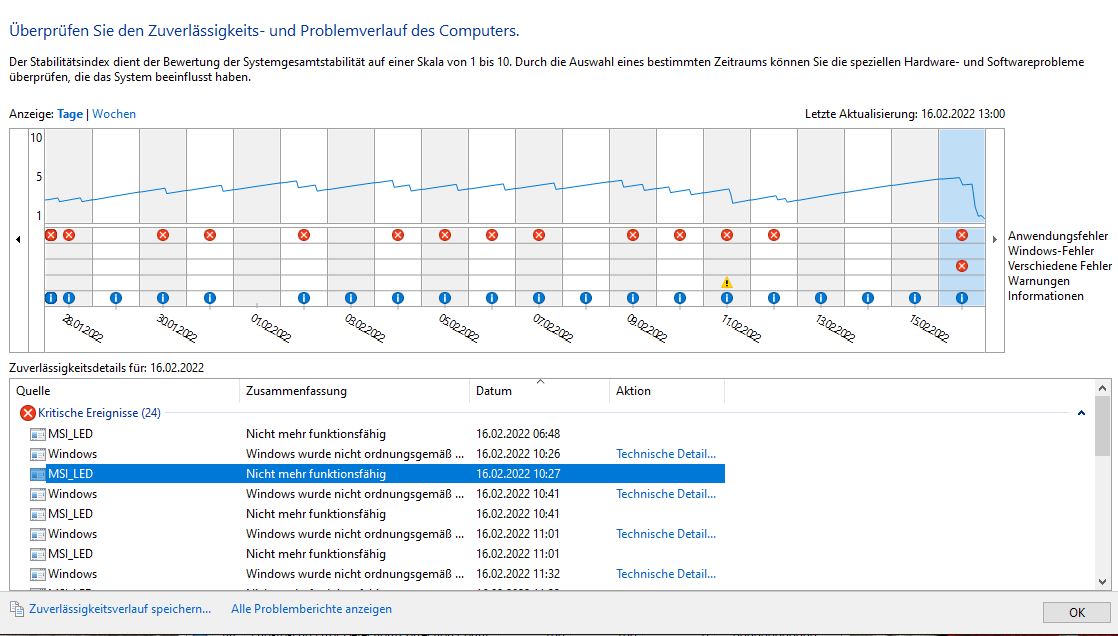Click the right arrow beside the stability chart

pyautogui.click(x=995, y=240)
